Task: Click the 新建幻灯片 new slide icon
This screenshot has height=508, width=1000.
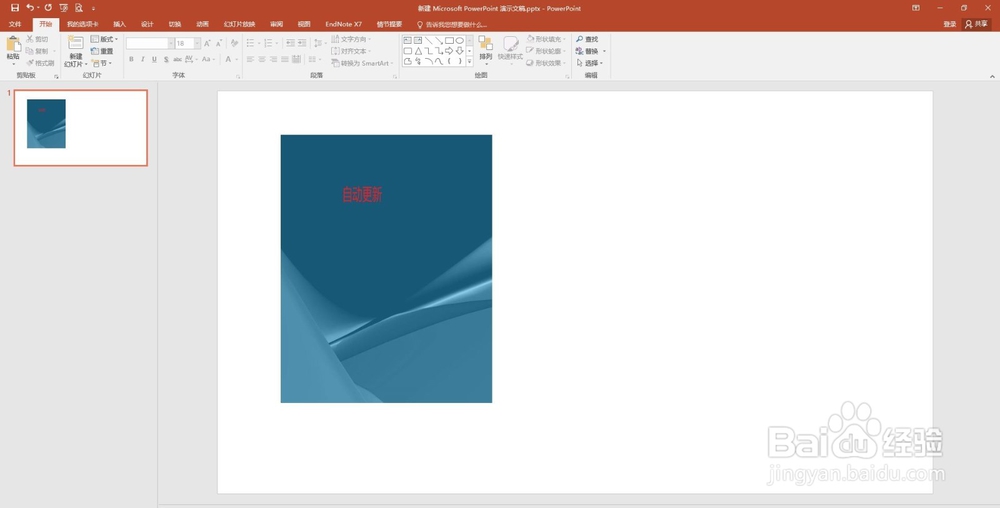Action: coord(76,43)
